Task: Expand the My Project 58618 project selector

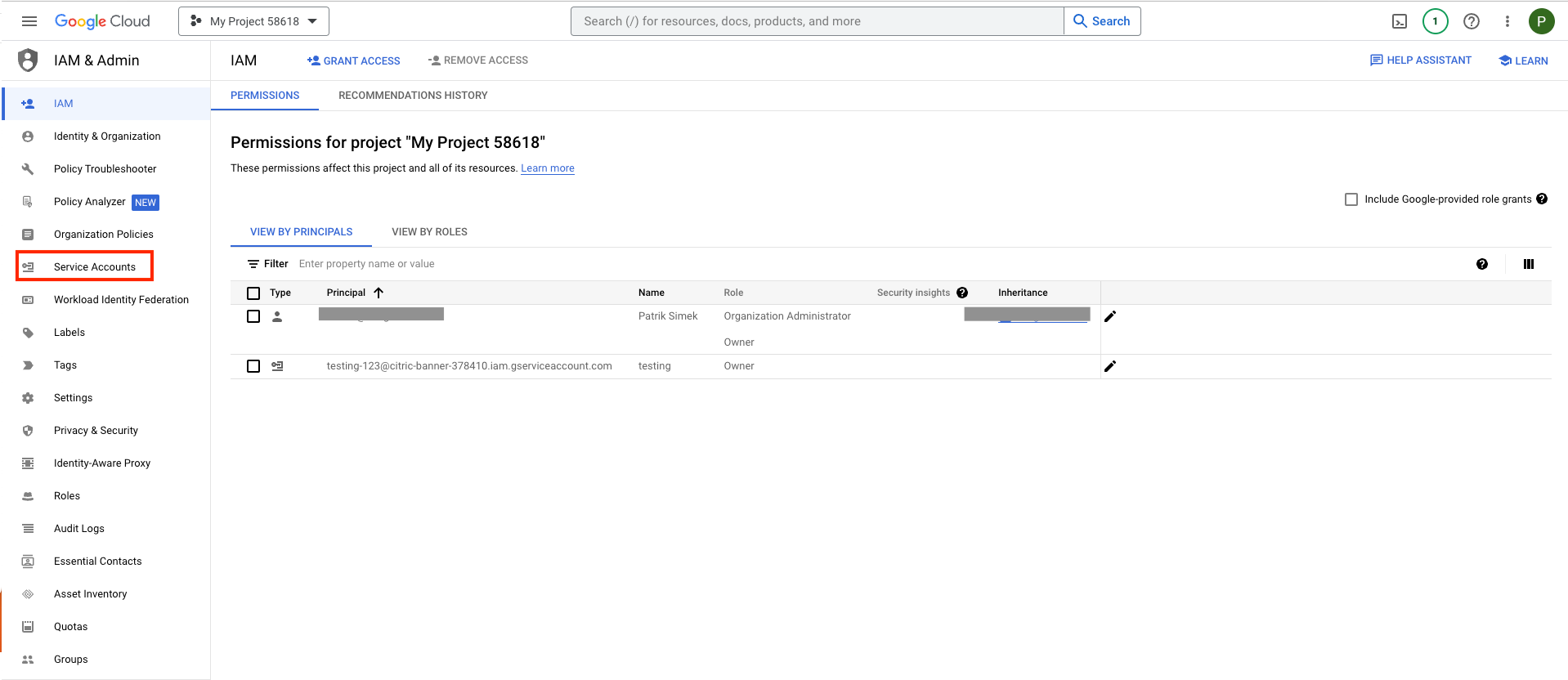Action: [x=253, y=21]
